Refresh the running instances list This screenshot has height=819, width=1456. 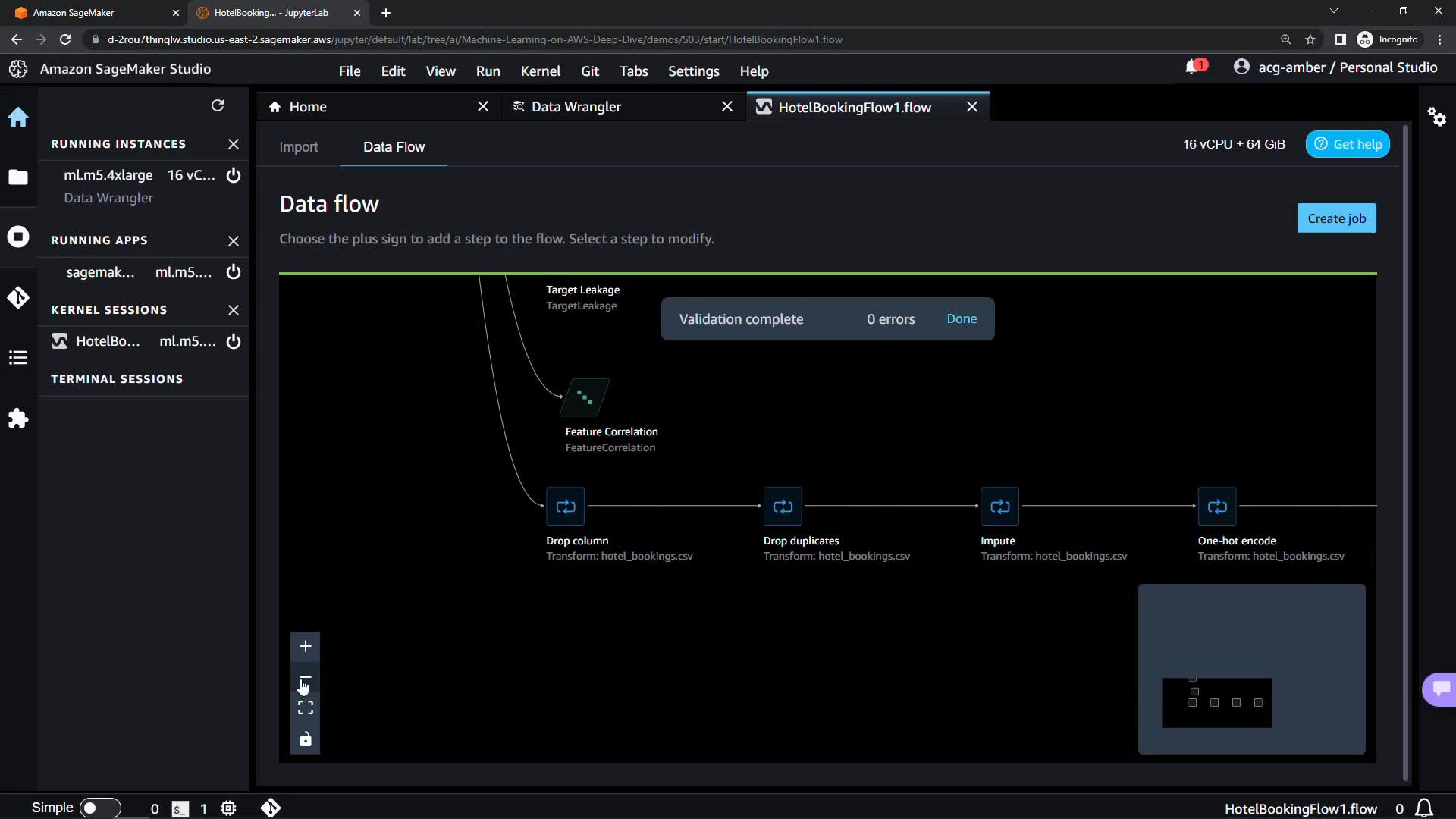point(218,105)
